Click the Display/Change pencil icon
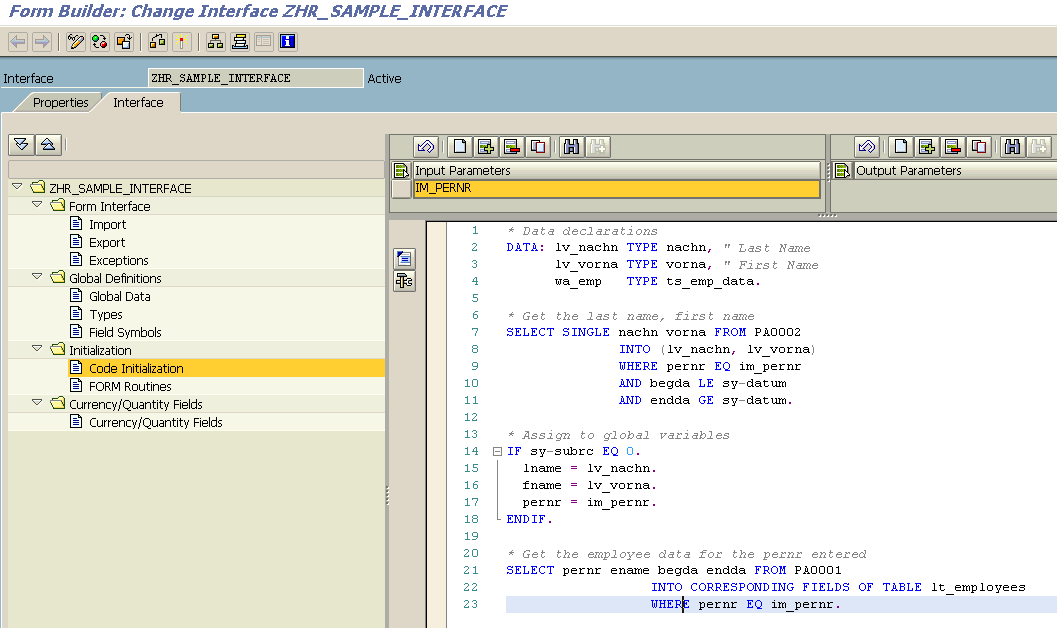This screenshot has height=628, width=1057. point(76,42)
